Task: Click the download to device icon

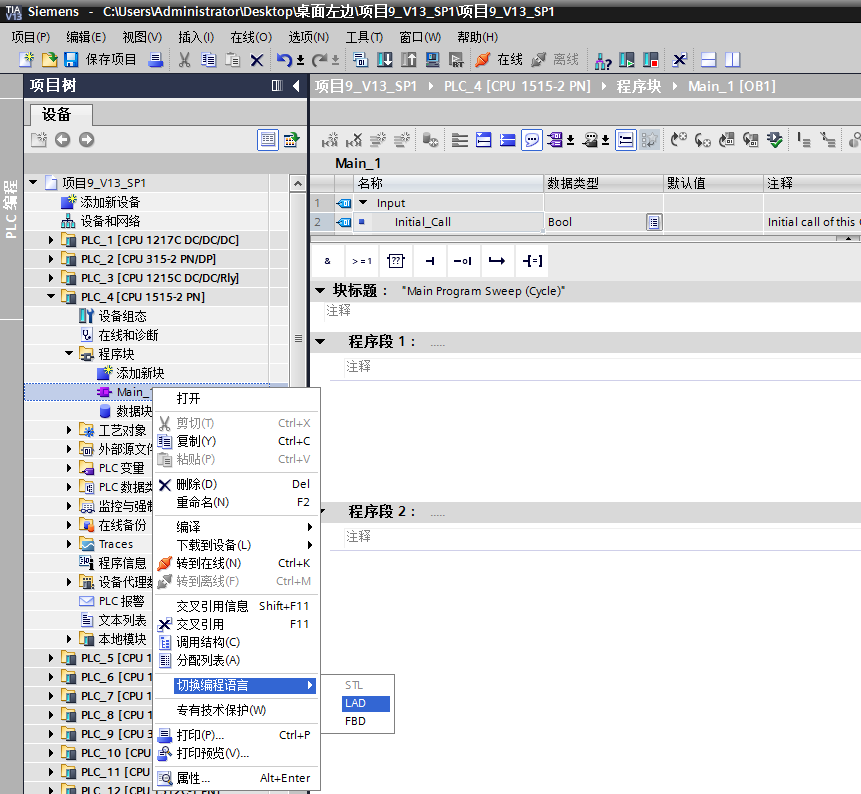Action: coord(384,59)
